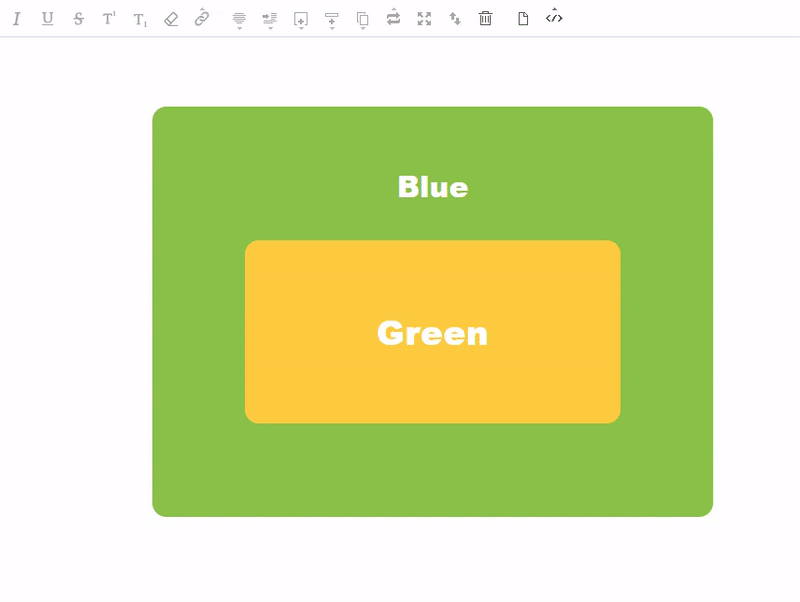
Task: Open the indent options dropdown
Action: (x=270, y=20)
